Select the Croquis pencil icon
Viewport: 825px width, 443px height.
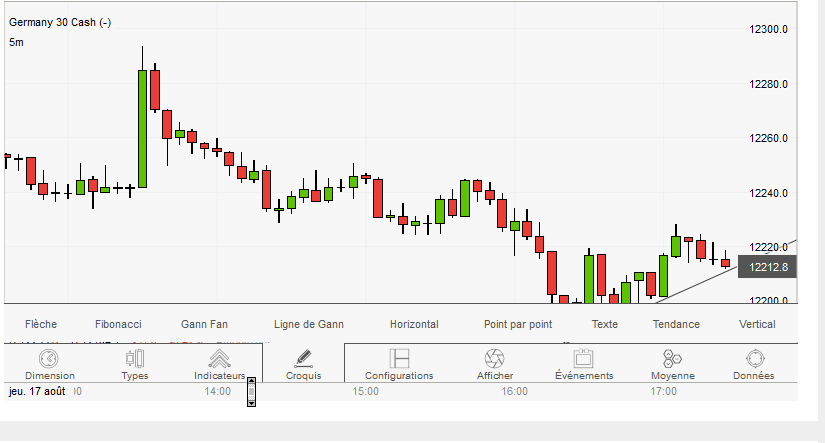(304, 358)
